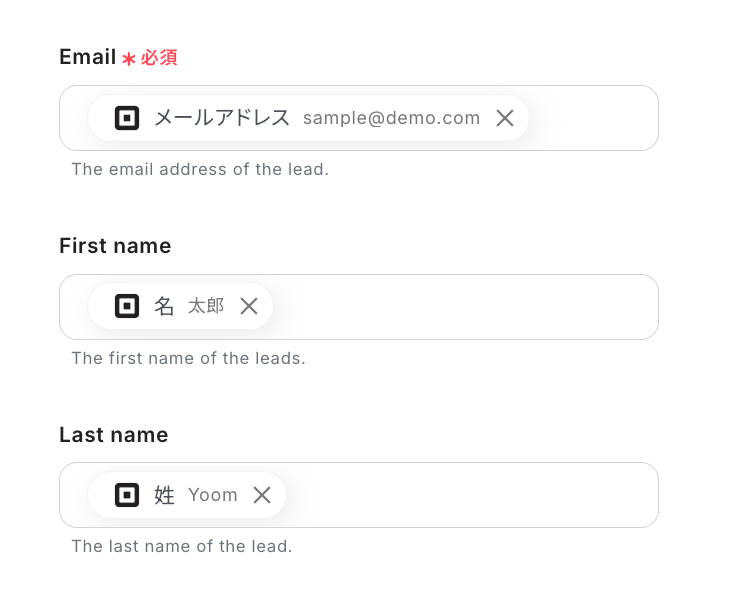This screenshot has width=744, height=590.
Task: Click the "The last name of the lead." hint
Action: point(181,546)
